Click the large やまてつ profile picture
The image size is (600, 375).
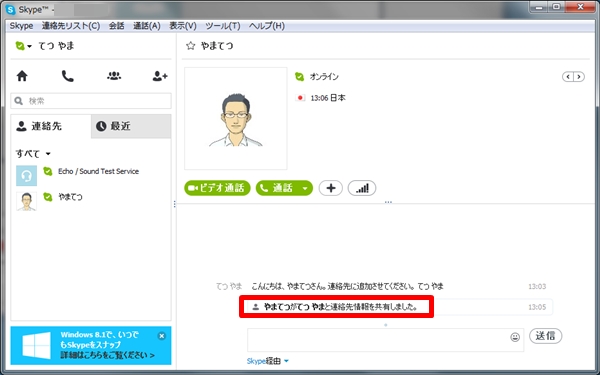pyautogui.click(x=236, y=119)
